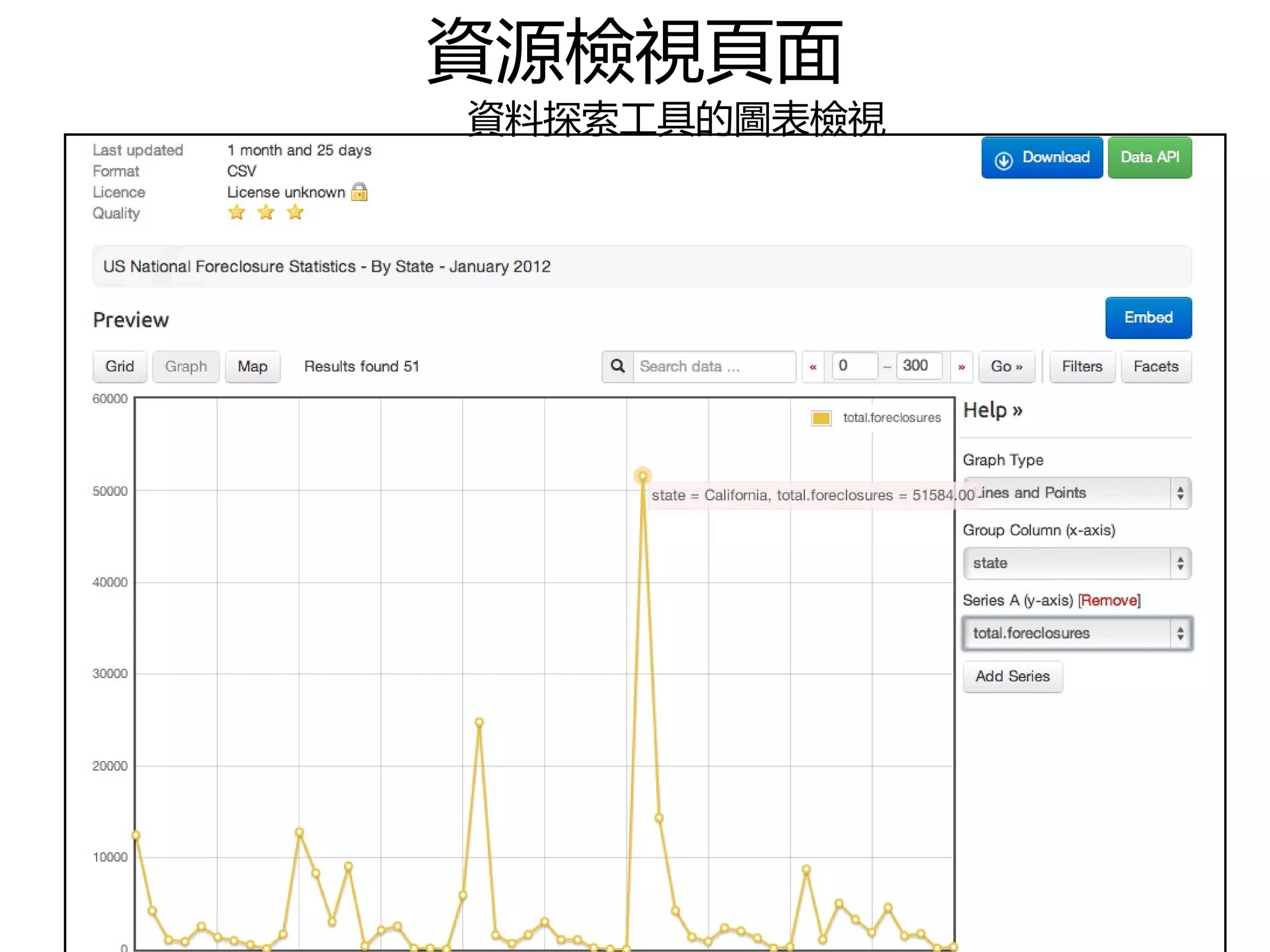Click the Add Series button

(1013, 676)
